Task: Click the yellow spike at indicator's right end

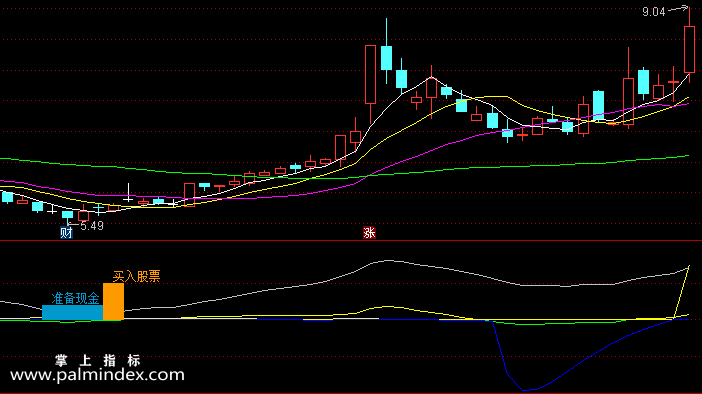Action: point(681,291)
